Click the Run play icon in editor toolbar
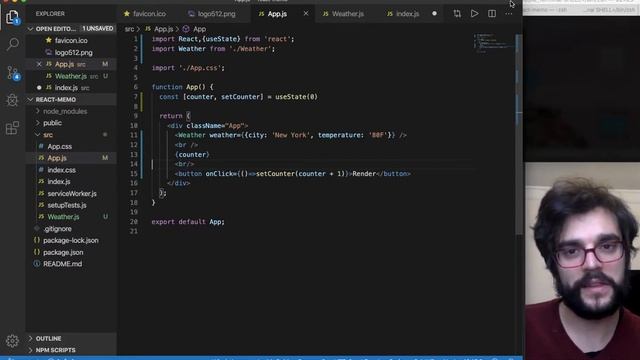 pyautogui.click(x=474, y=13)
